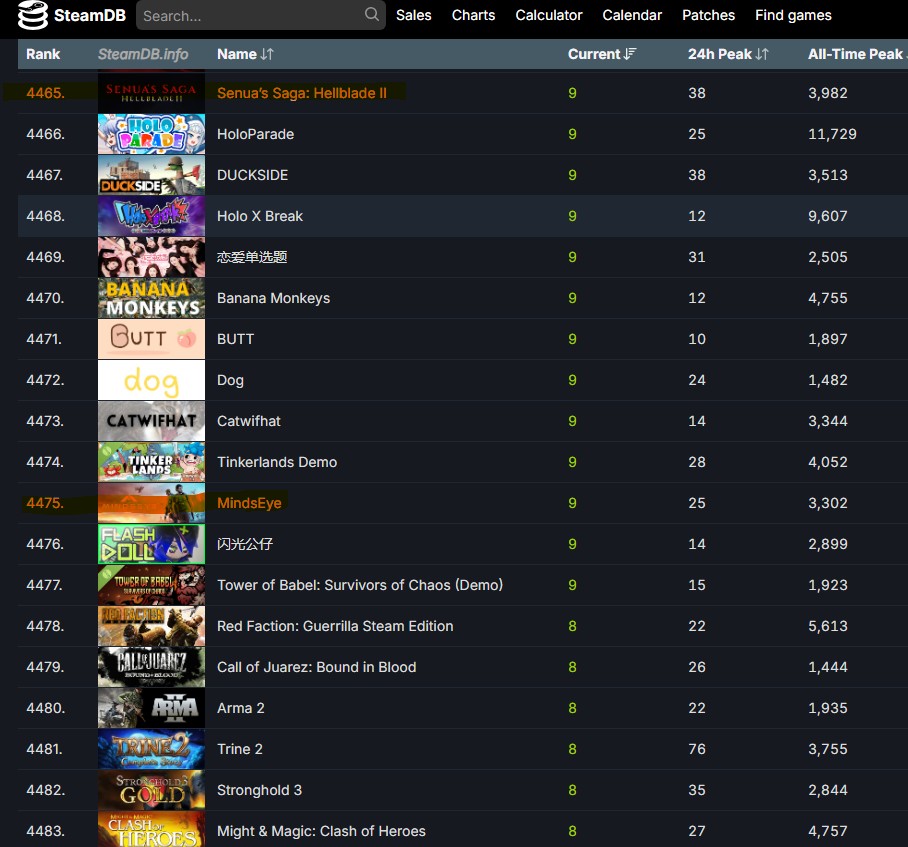Toggle the Current column sort icon

coord(629,54)
